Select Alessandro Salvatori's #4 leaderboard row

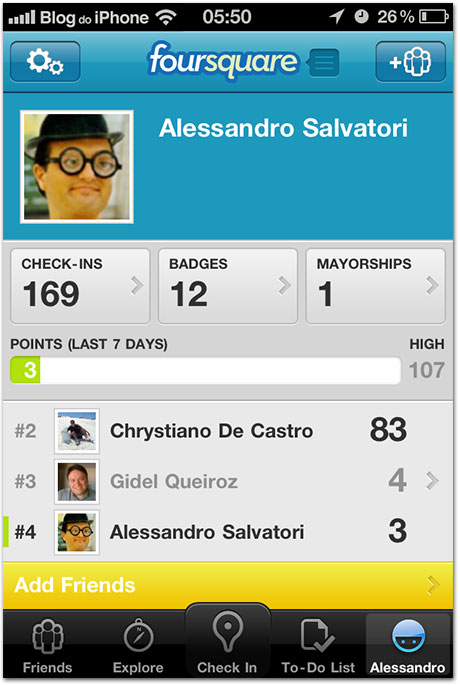tap(228, 532)
